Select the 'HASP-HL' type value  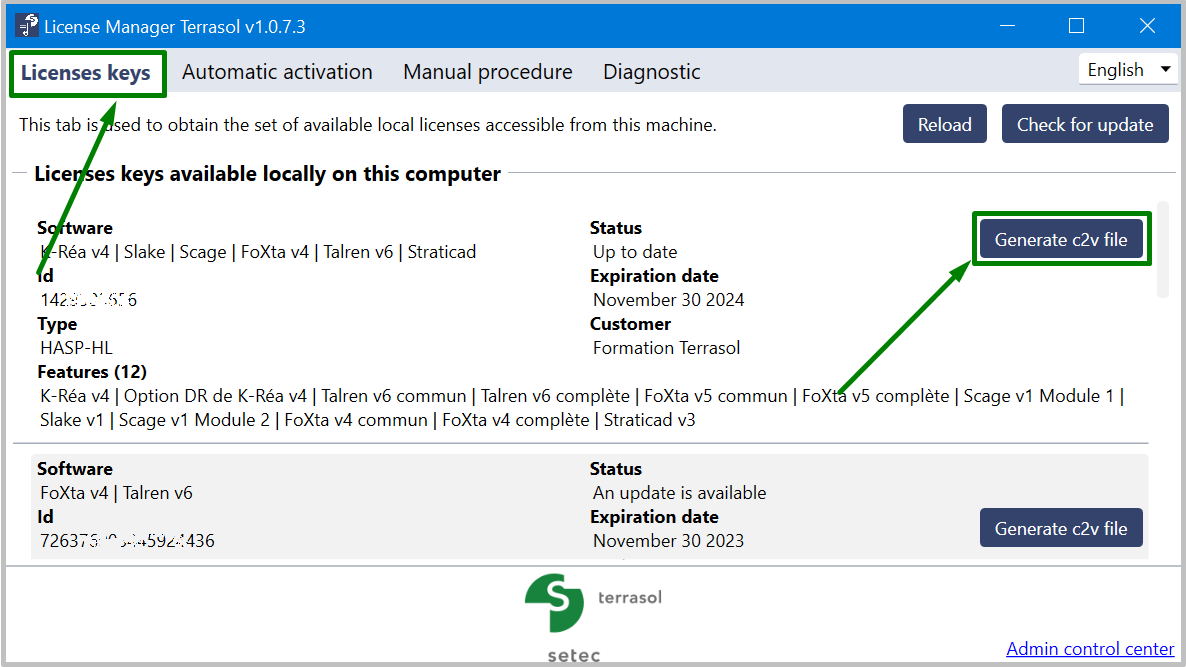(x=76, y=348)
